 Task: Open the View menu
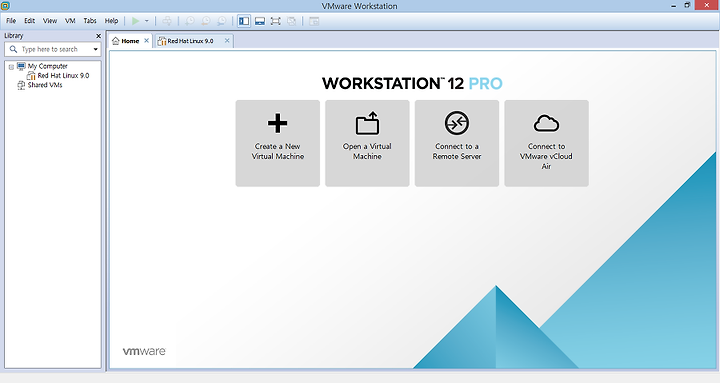50,21
